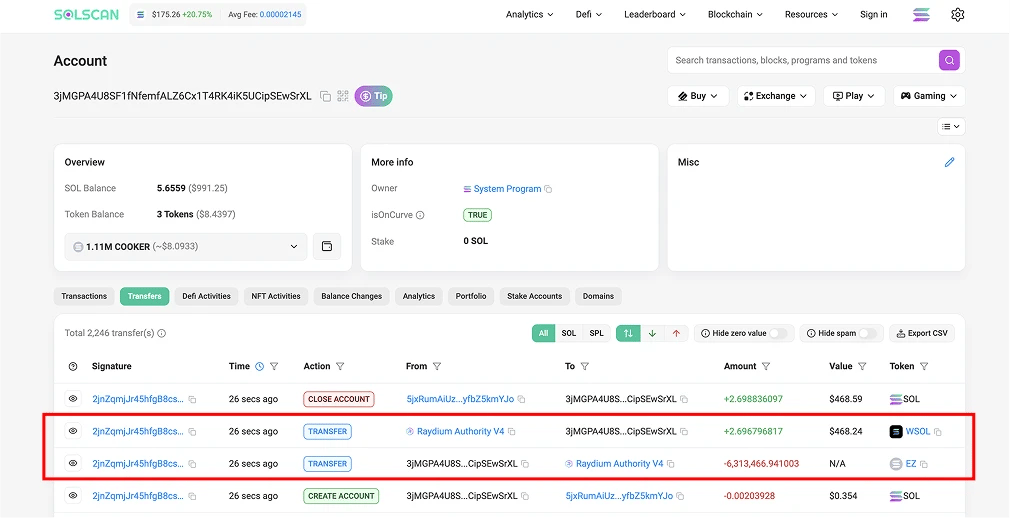Click the Export CSV button

(922, 333)
